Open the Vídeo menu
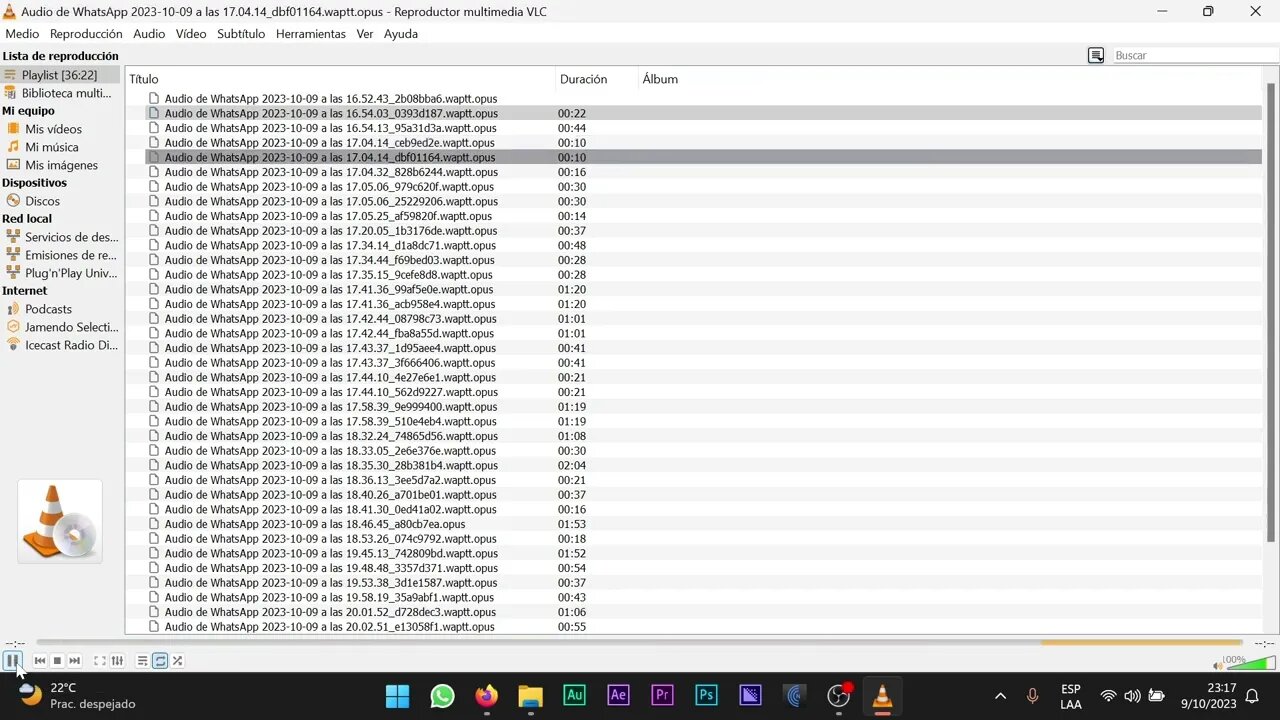This screenshot has width=1280, height=720. [191, 34]
